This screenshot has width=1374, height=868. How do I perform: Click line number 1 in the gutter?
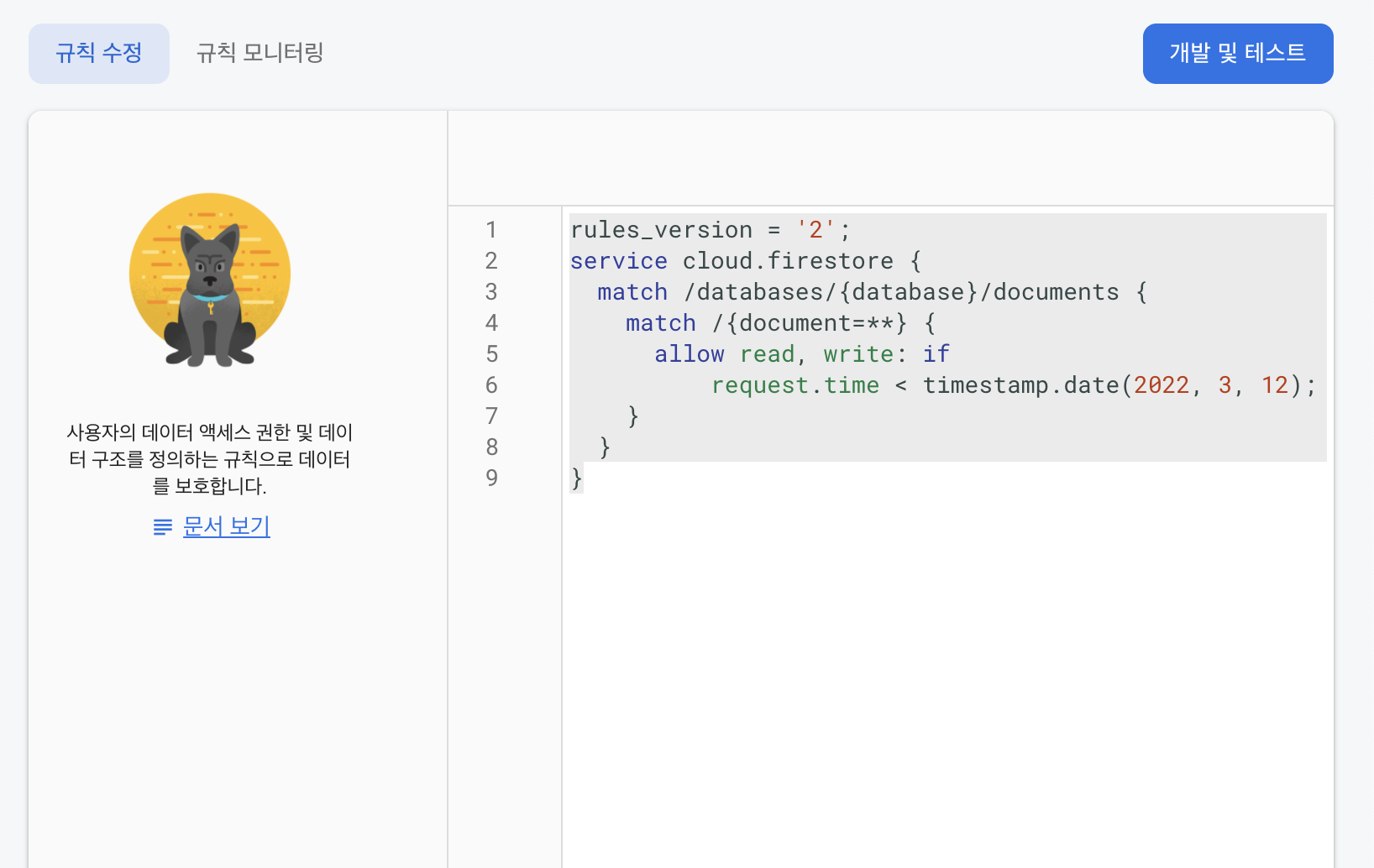(491, 229)
